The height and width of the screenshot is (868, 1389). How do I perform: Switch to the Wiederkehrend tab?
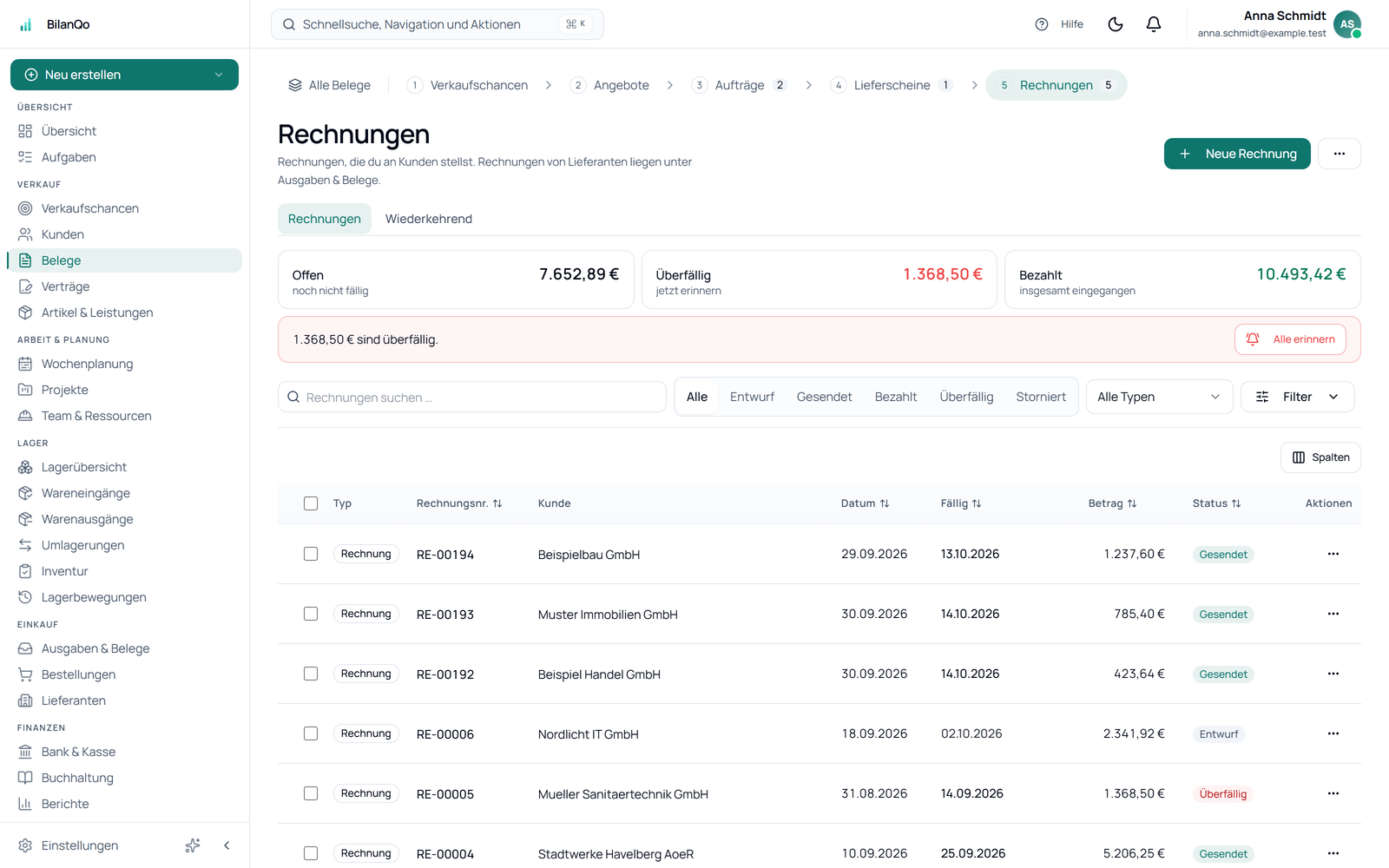coord(429,219)
